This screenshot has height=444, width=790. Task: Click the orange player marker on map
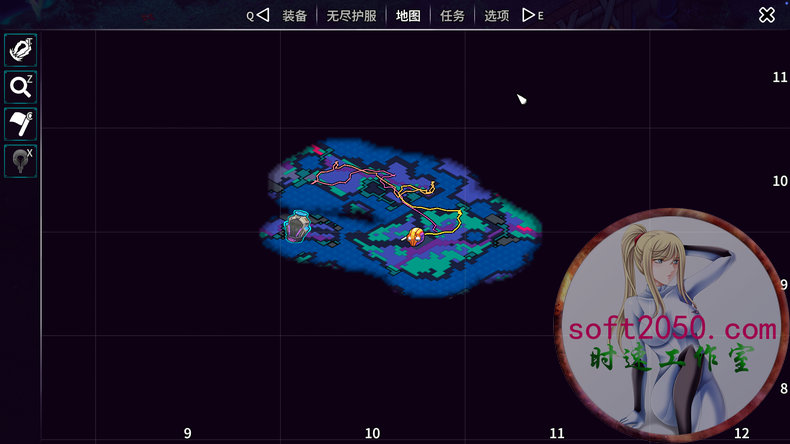[414, 236]
